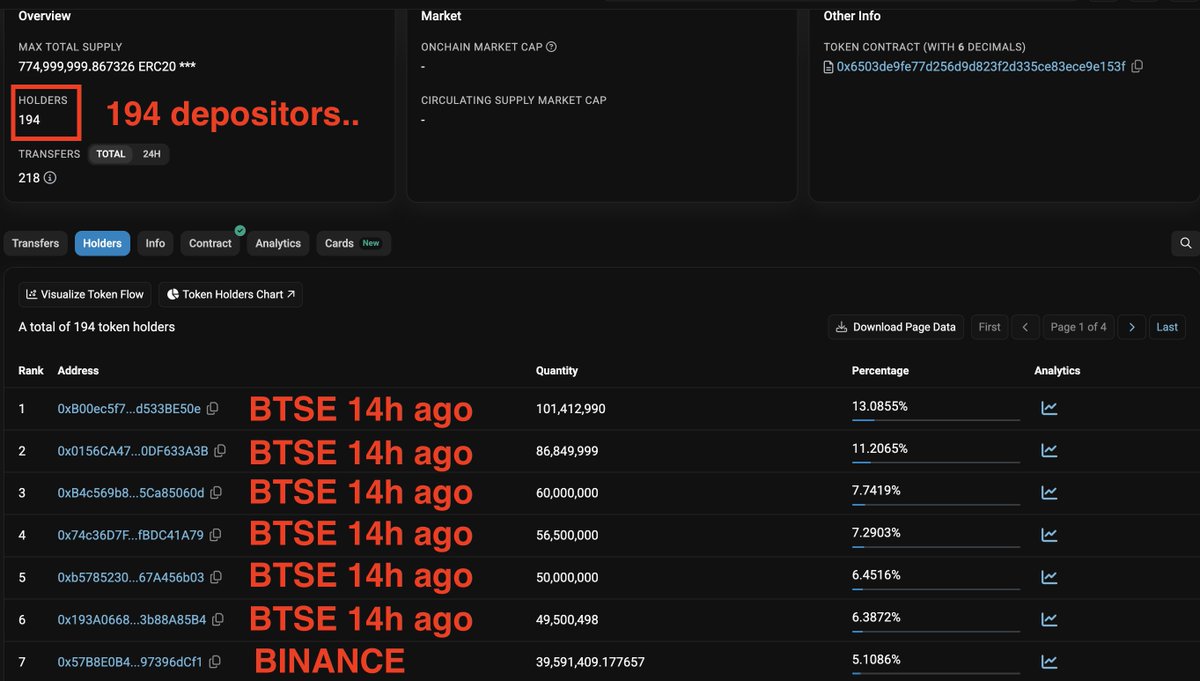Go to the next holders page
Image resolution: width=1200 pixels, height=681 pixels.
1131,327
